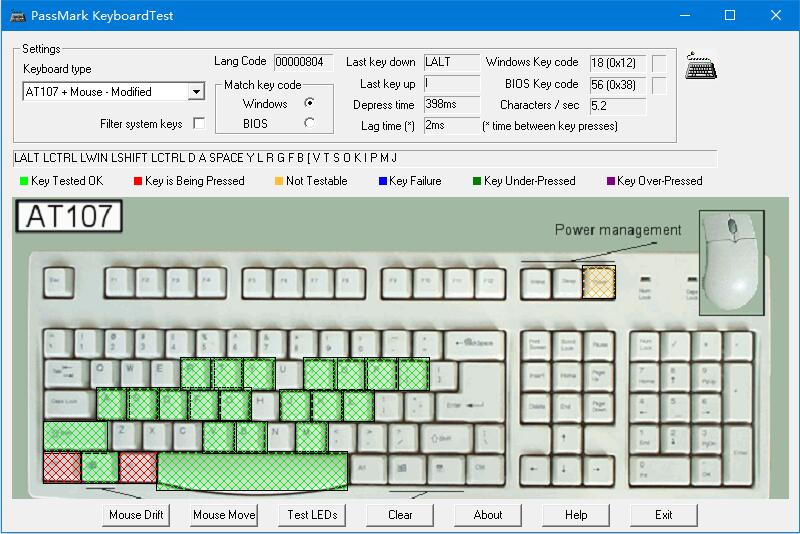Image resolution: width=800 pixels, height=534 pixels.
Task: Click the Tab key on the keyboard image
Action: click(x=66, y=375)
